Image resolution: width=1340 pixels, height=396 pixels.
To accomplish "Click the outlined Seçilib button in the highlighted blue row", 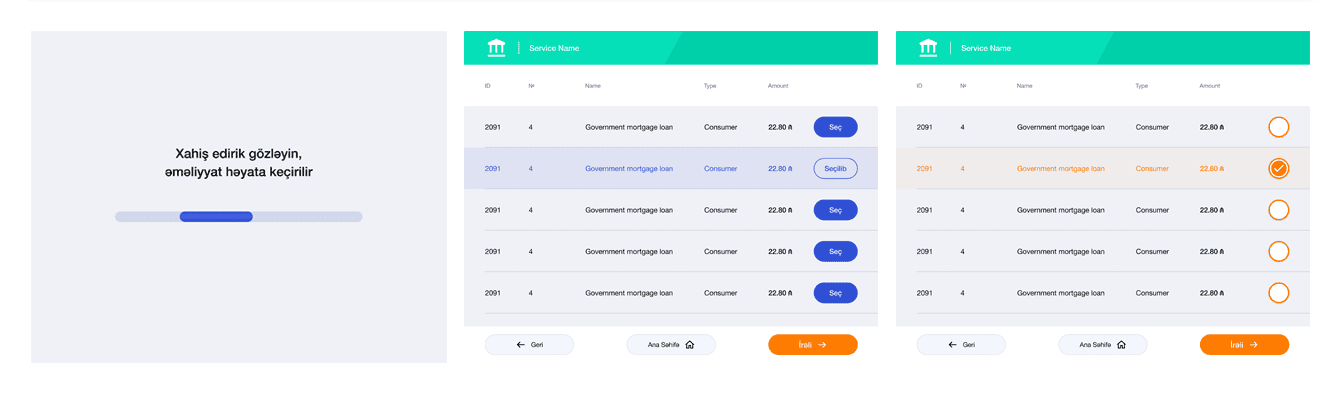I will coord(836,169).
